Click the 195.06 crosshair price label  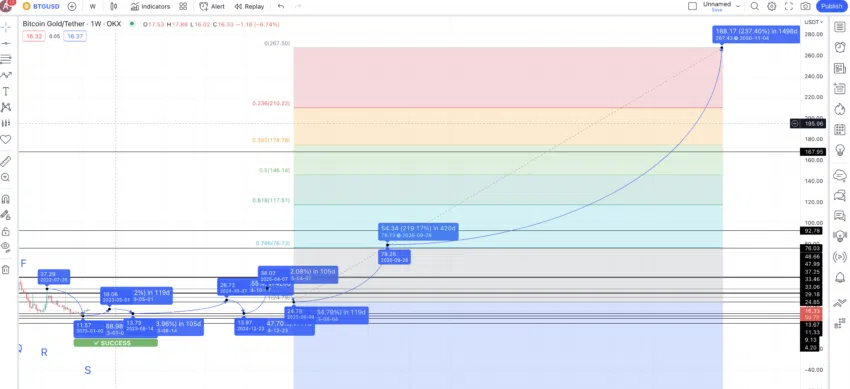(814, 124)
